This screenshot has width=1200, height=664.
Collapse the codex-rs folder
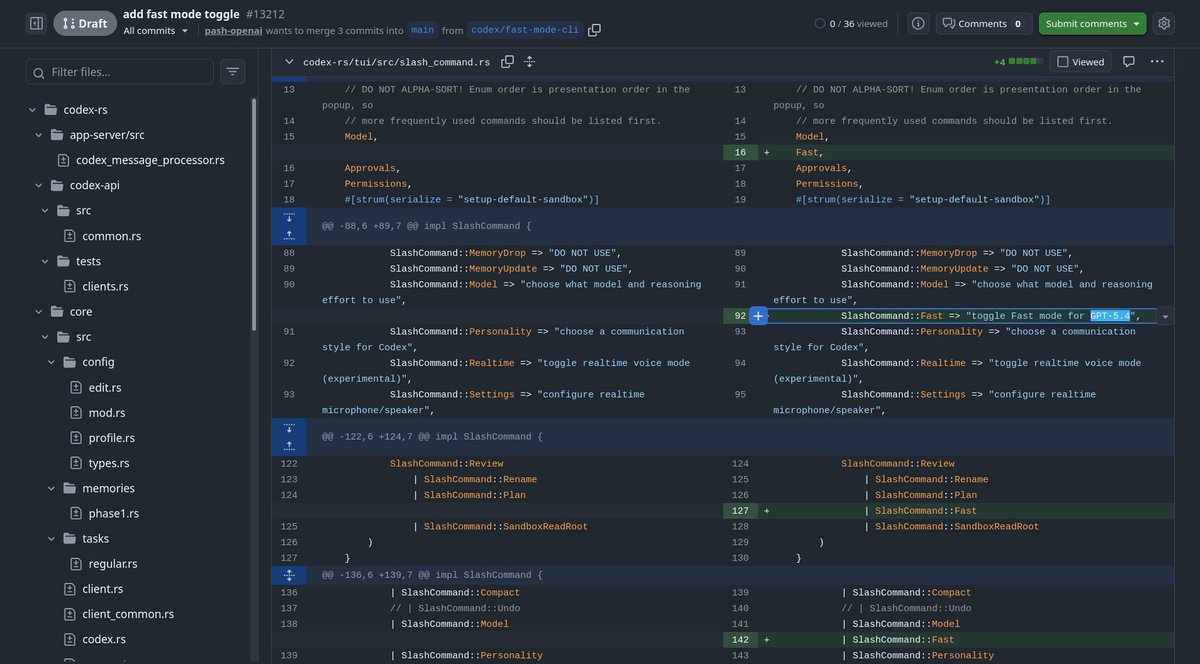pyautogui.click(x=33, y=110)
